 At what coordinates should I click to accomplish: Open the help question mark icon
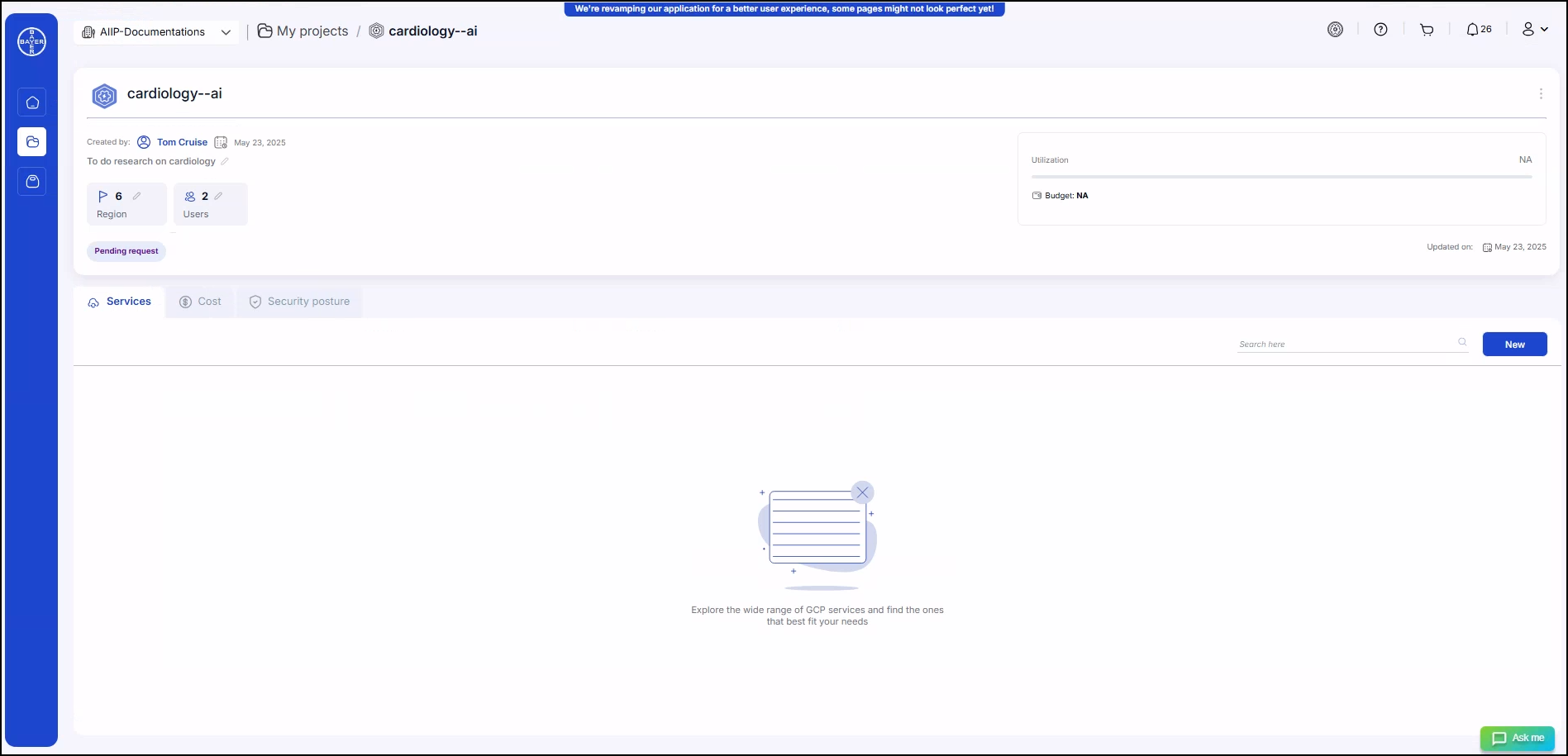pos(1380,30)
